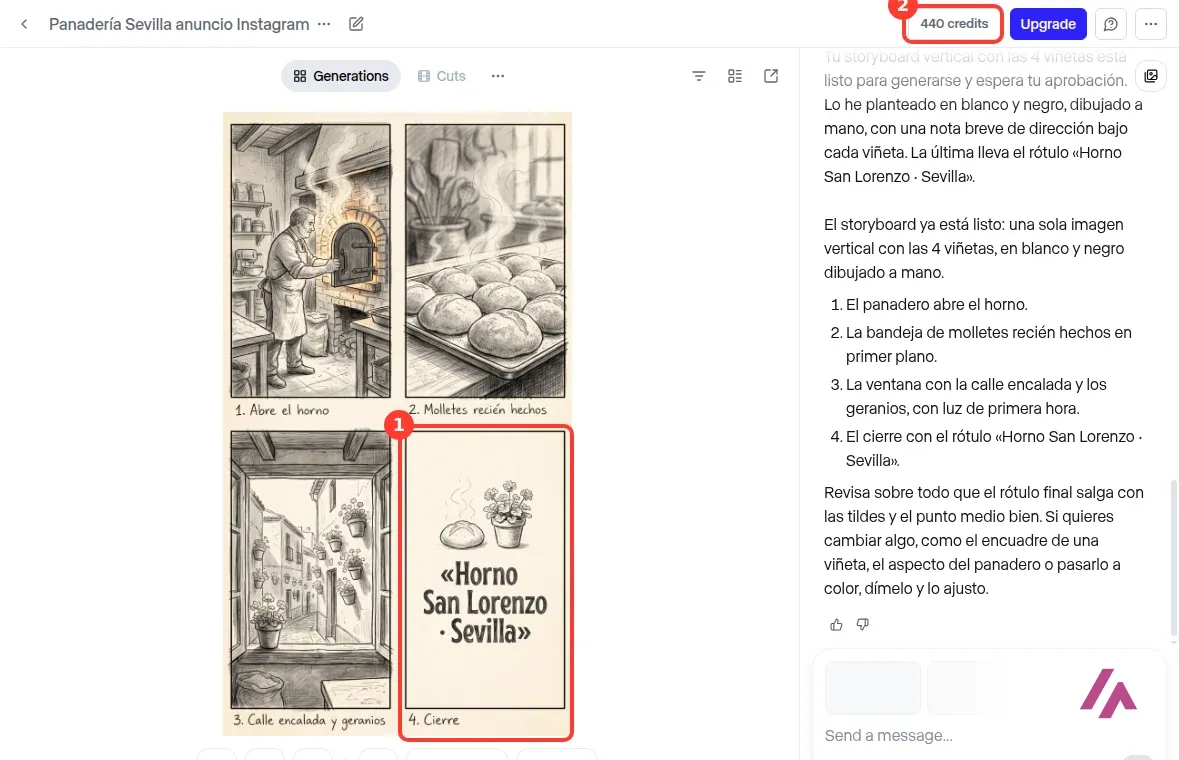1179x760 pixels.
Task: Select the list item about ventana con la calle encalada
Action: point(976,396)
